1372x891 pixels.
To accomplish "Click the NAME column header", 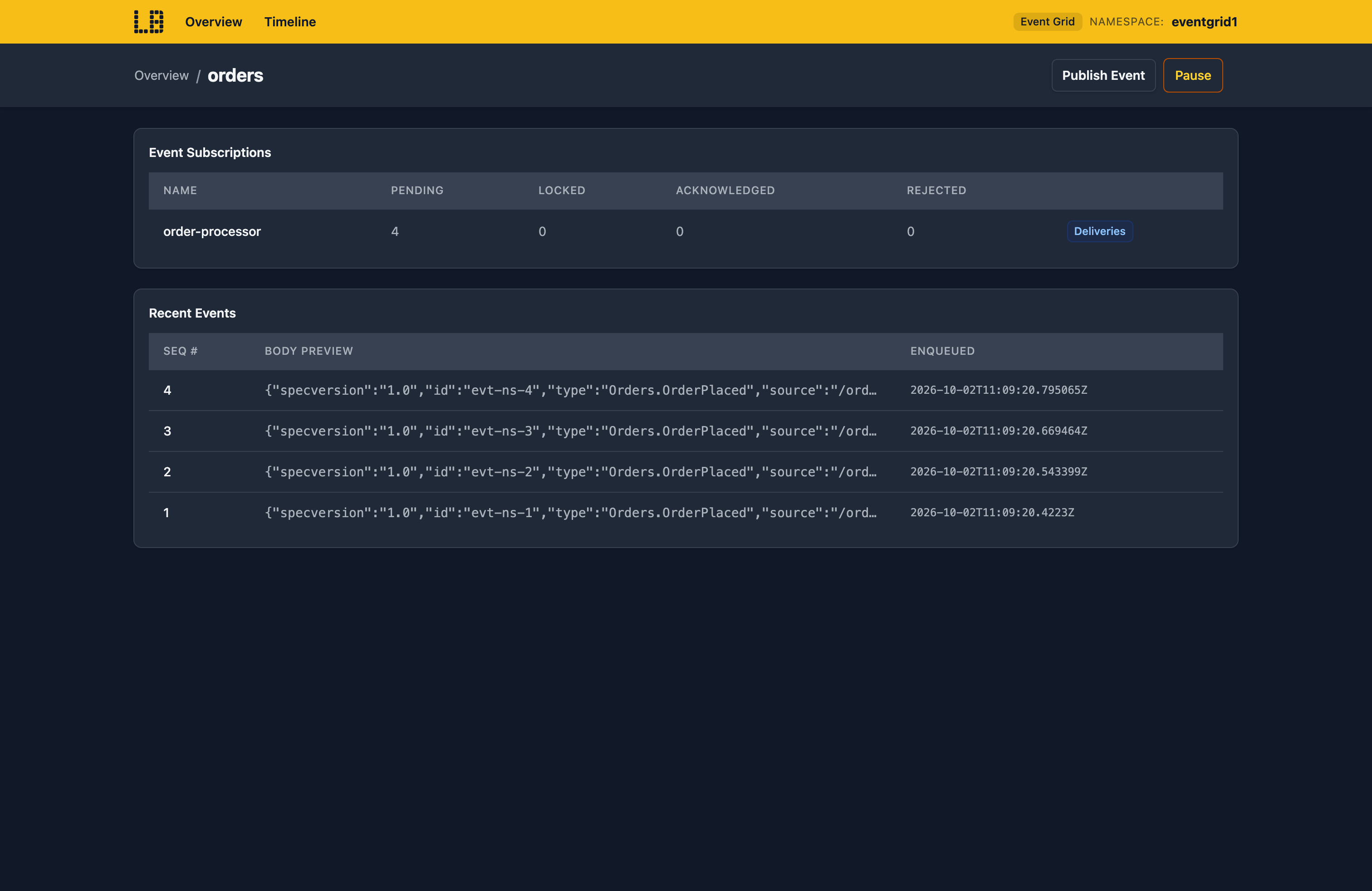I will (x=180, y=191).
